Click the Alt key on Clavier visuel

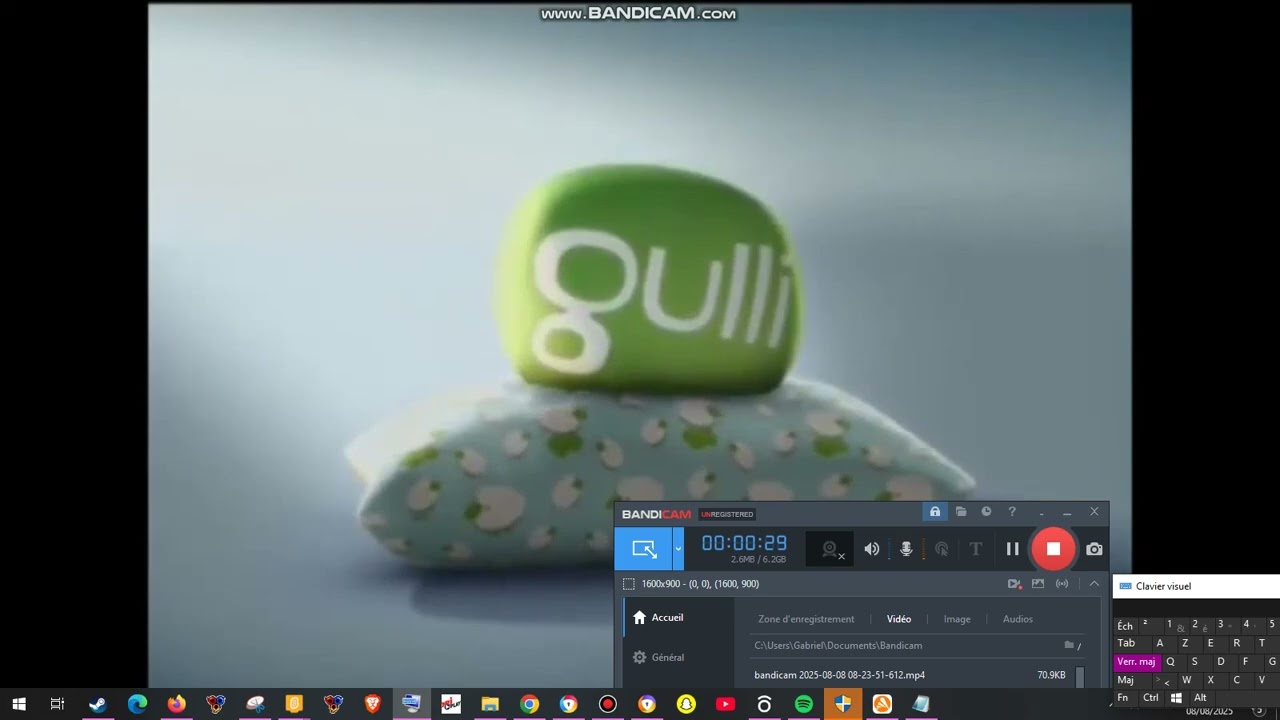point(1200,698)
